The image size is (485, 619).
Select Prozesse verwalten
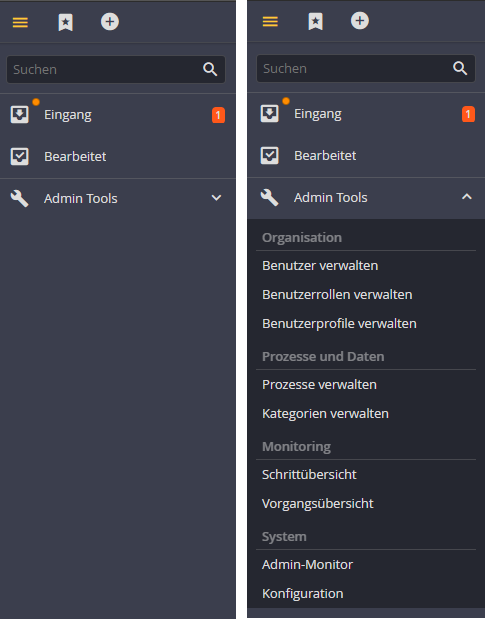(x=319, y=385)
